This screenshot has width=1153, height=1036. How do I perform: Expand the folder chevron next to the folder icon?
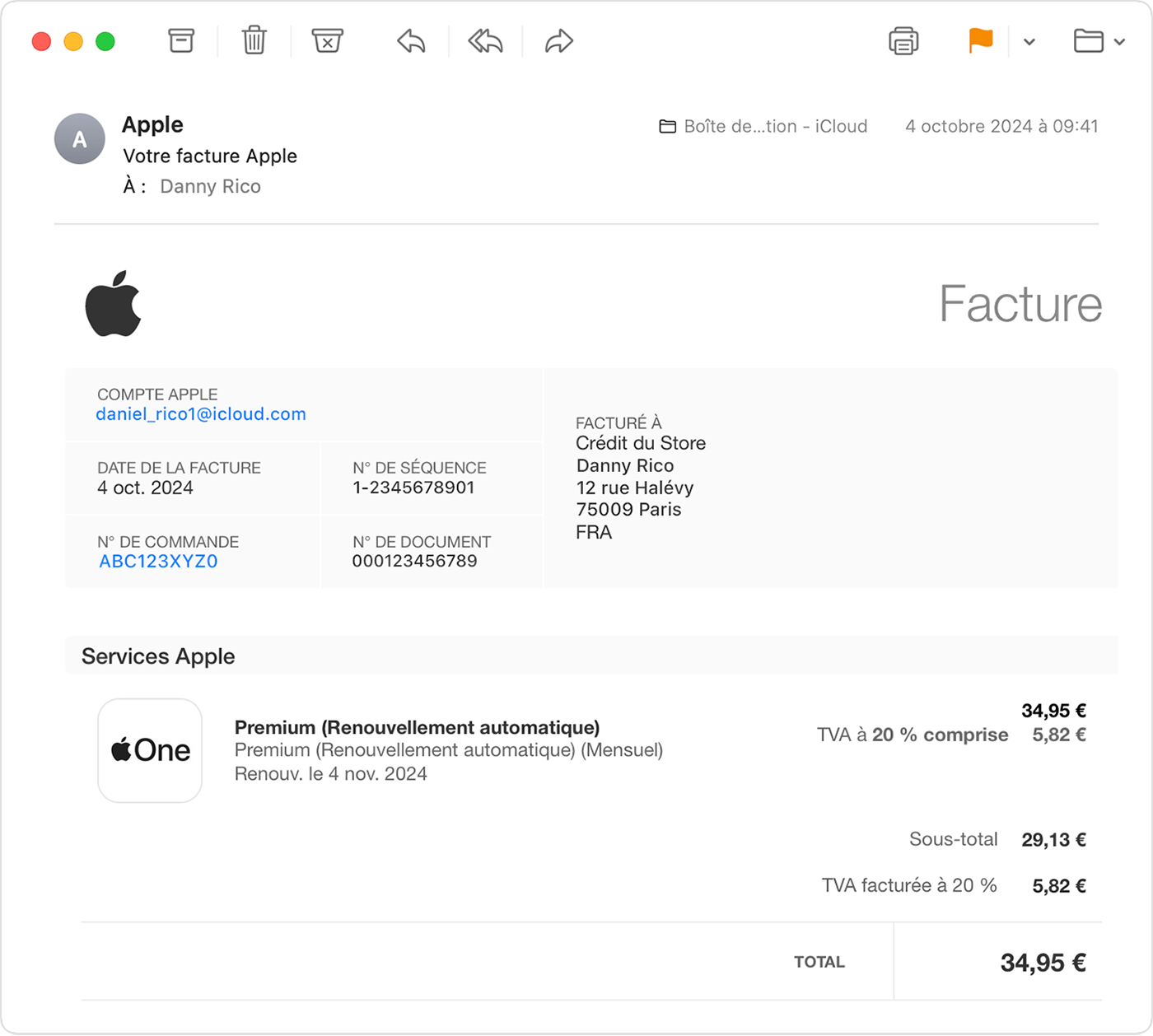pos(1119,40)
